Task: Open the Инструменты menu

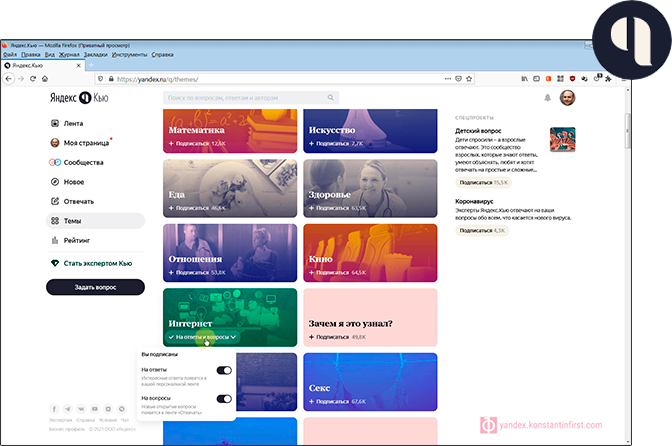Action: [x=129, y=54]
